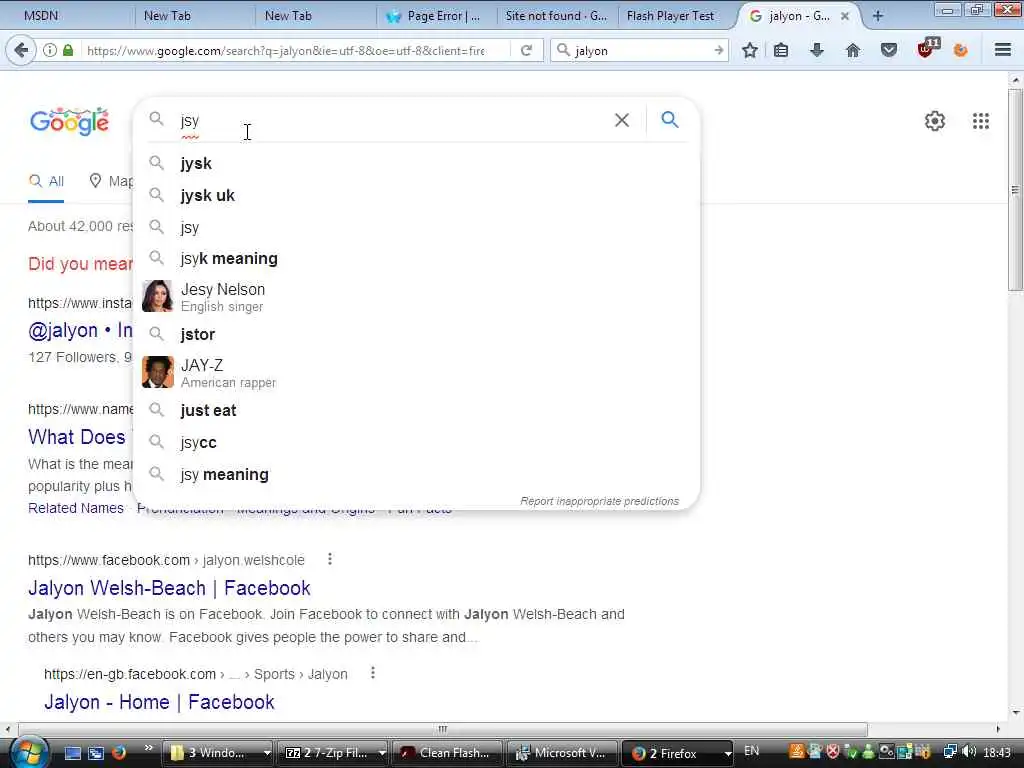Submit the Firefox search box arrow

(x=718, y=50)
